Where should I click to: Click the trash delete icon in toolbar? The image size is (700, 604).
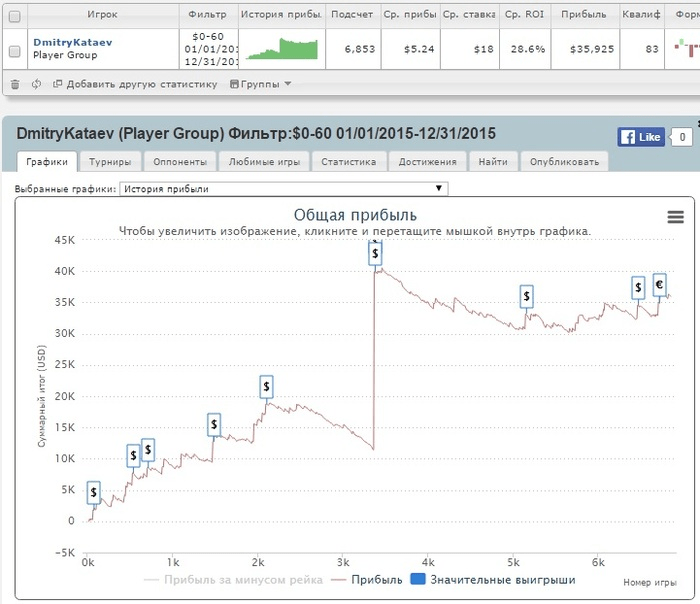(15, 84)
